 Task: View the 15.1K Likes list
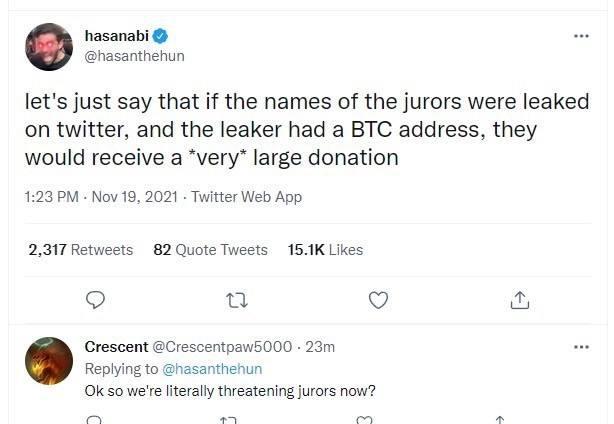pos(325,249)
